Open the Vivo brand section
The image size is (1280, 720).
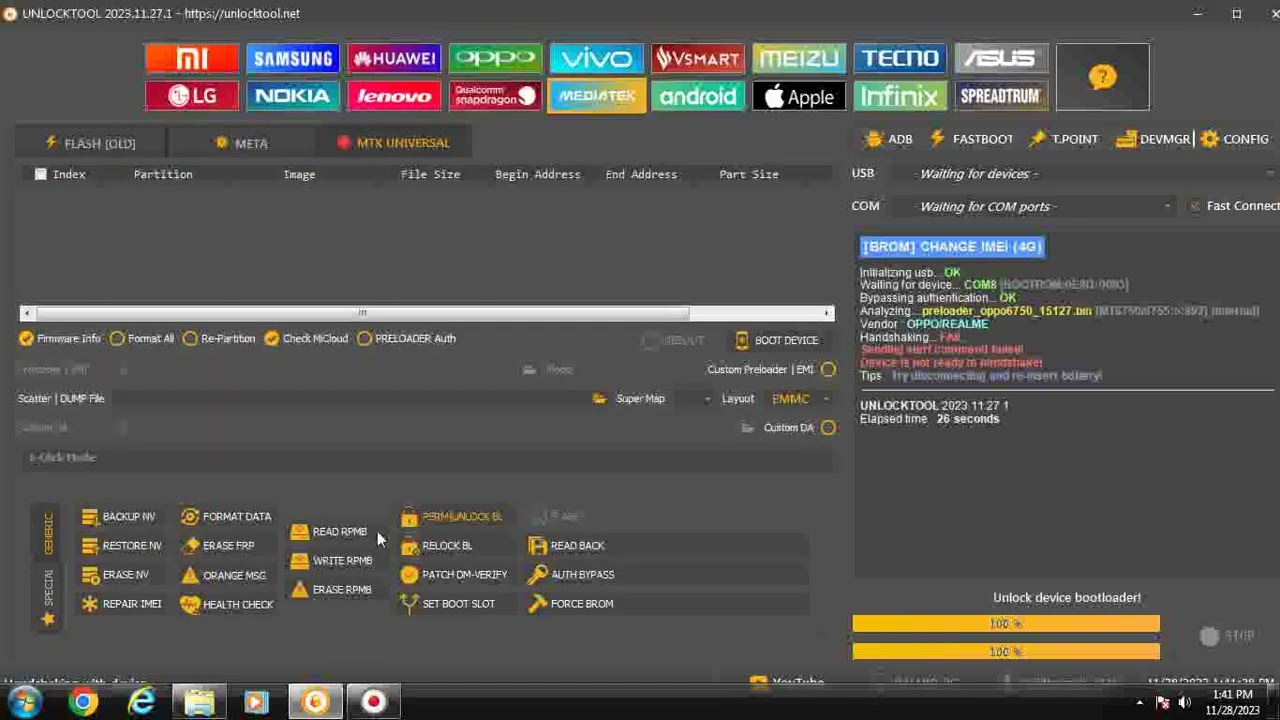[x=596, y=59]
